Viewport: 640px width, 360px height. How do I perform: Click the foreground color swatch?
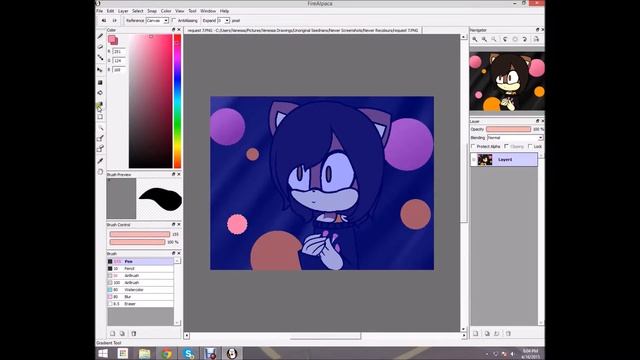pyautogui.click(x=112, y=39)
